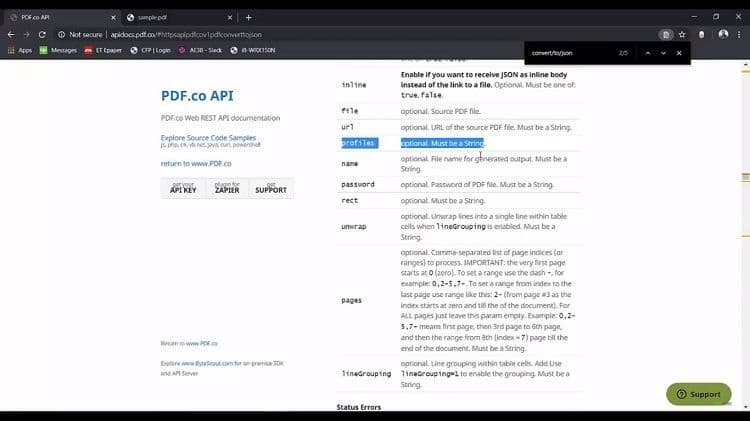750x421 pixels.
Task: Bookmark this page with the star icon
Action: [x=681, y=34]
